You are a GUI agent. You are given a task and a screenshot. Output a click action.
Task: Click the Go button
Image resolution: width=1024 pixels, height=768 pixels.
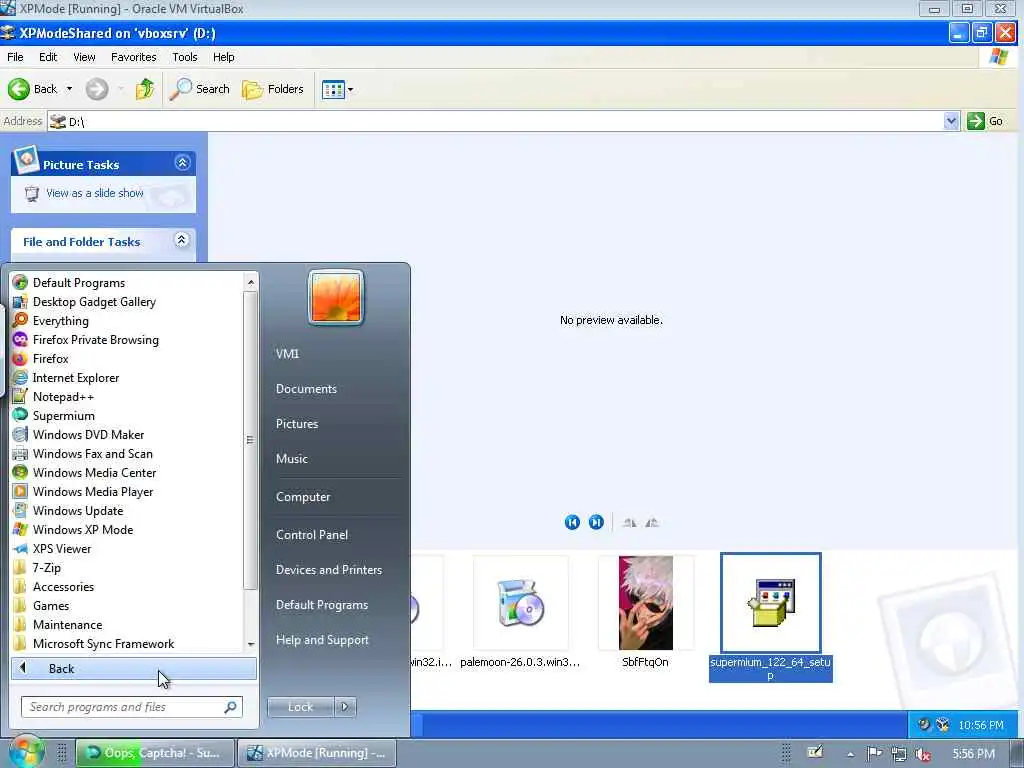point(985,121)
